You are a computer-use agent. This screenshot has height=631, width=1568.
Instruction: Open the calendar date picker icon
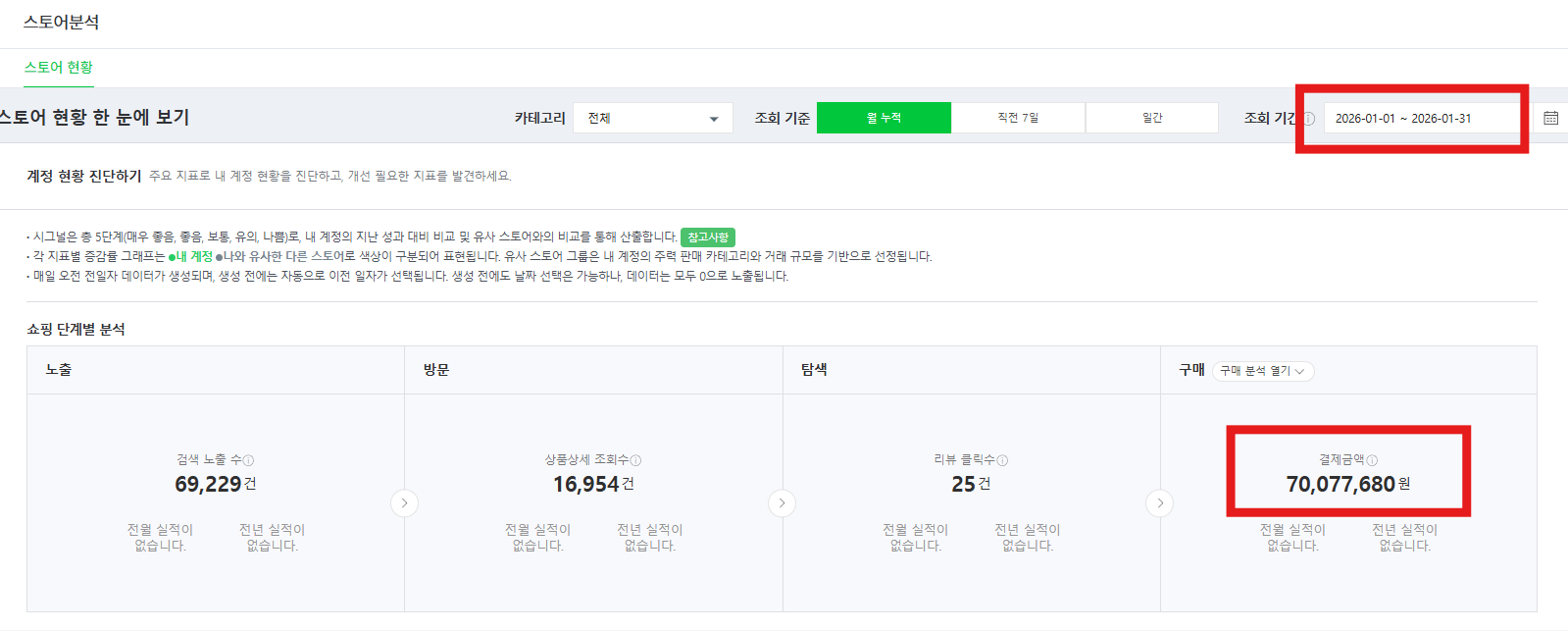tap(1550, 118)
